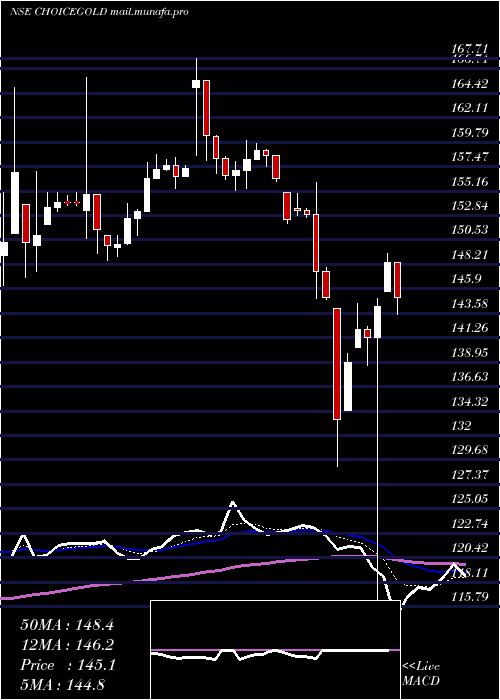The image size is (500, 700).
Task: Select the 115.79 price axis label
Action: [471, 596]
